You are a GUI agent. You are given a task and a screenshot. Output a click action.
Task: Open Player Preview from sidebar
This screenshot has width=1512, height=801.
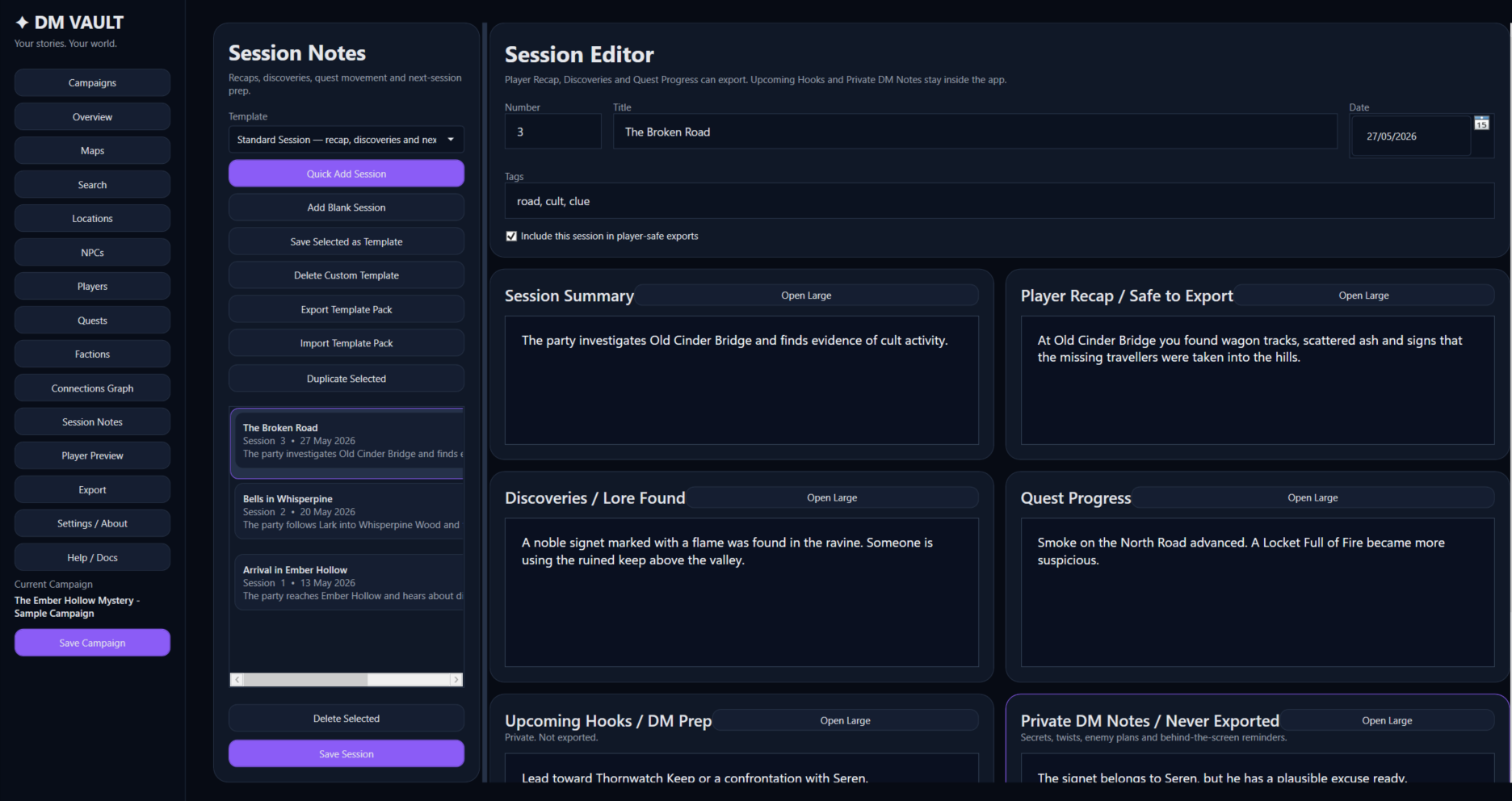(92, 456)
